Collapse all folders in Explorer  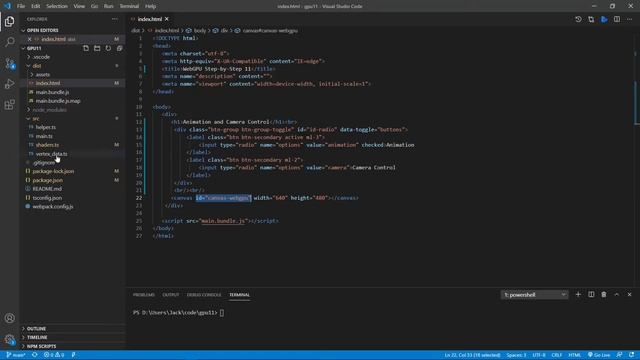tap(119, 48)
